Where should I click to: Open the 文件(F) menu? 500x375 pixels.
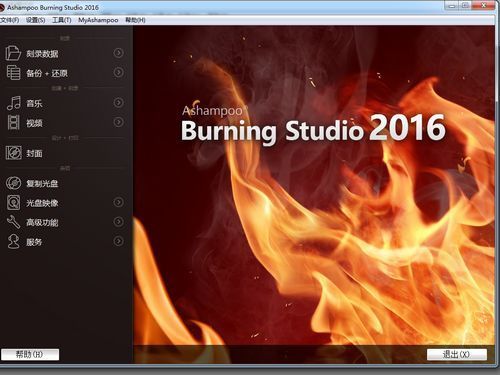click(9, 20)
